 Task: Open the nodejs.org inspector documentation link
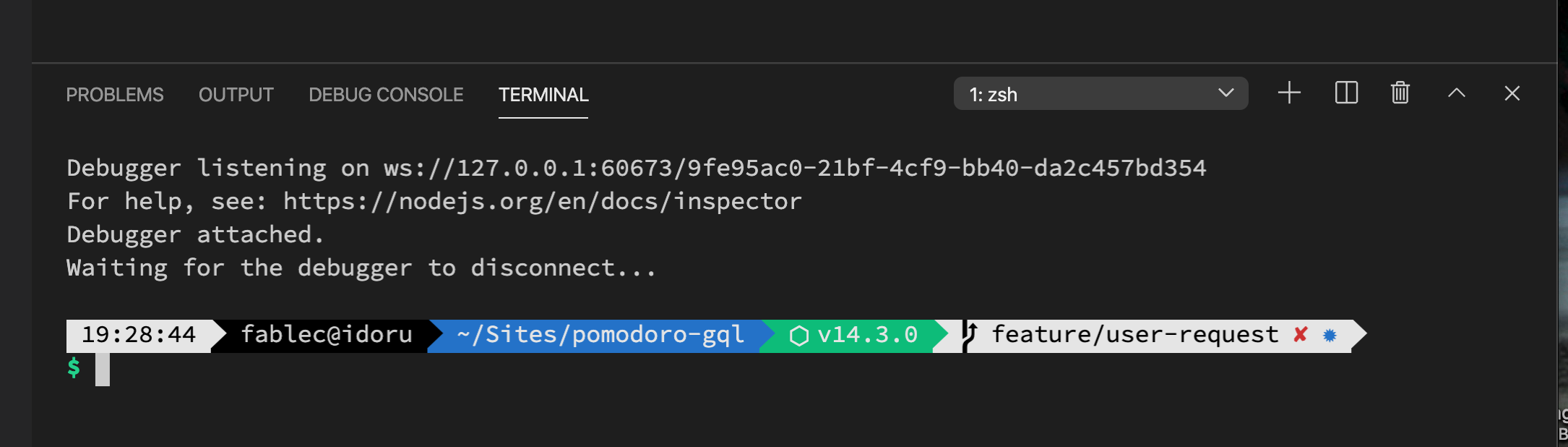541,200
